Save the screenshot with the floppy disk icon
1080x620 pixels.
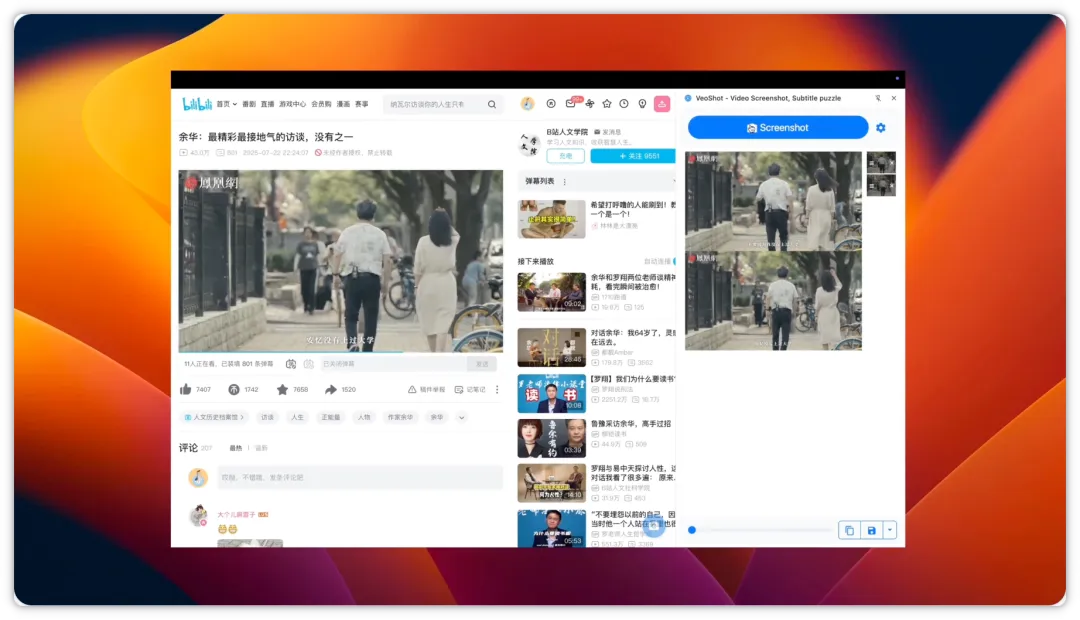point(871,530)
